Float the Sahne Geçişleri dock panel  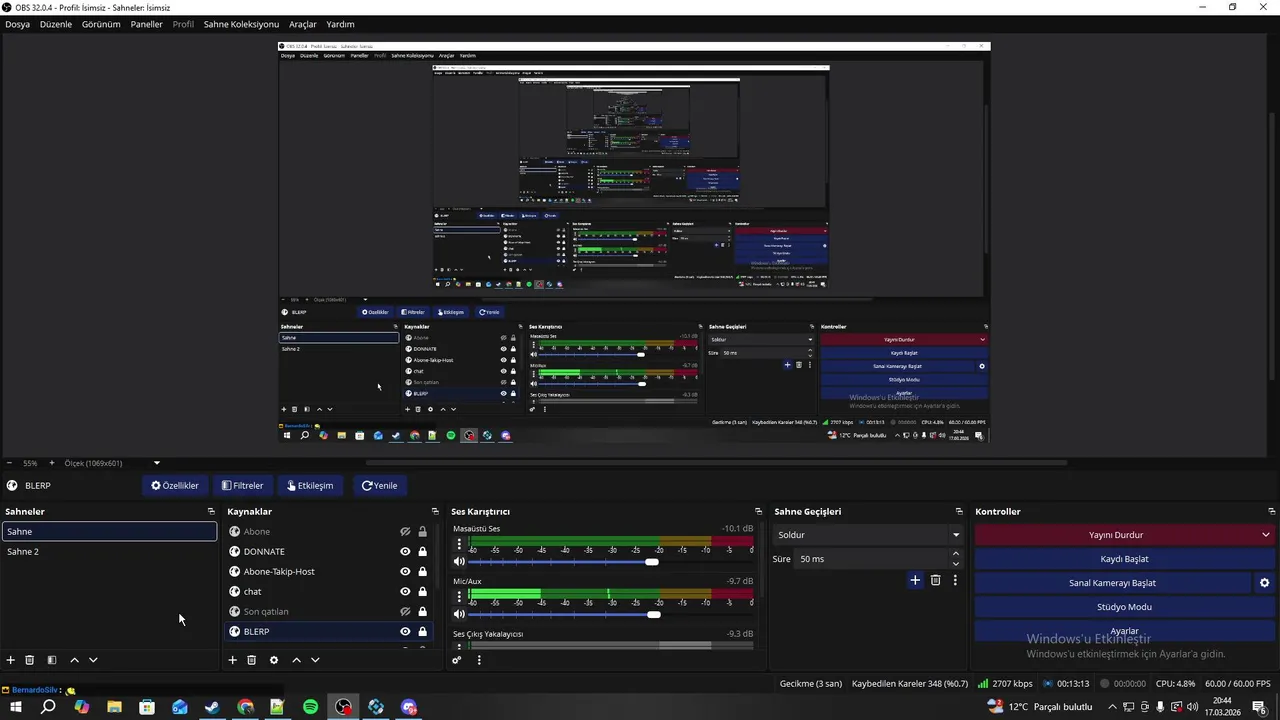click(959, 512)
